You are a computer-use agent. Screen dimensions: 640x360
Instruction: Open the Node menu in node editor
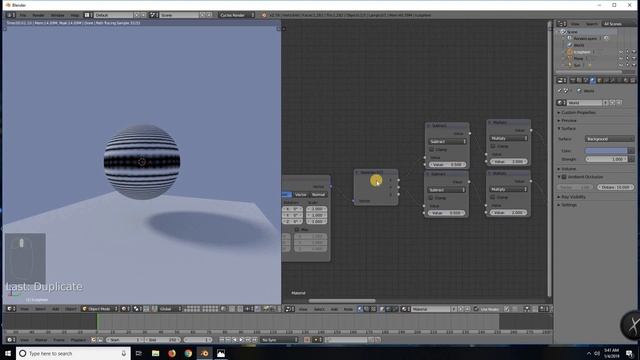tap(348, 309)
